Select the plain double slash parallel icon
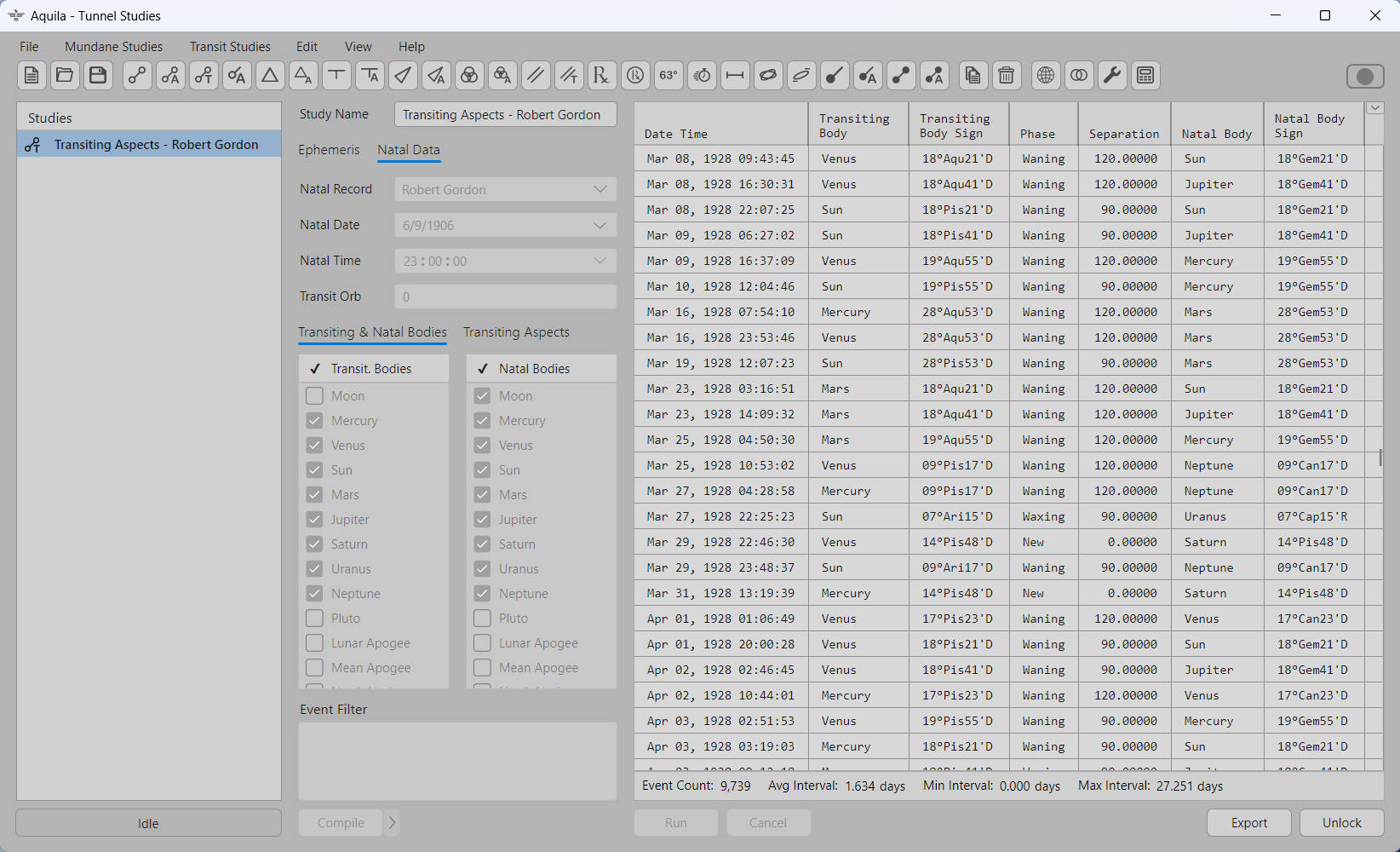The height and width of the screenshot is (852, 1400). [536, 76]
